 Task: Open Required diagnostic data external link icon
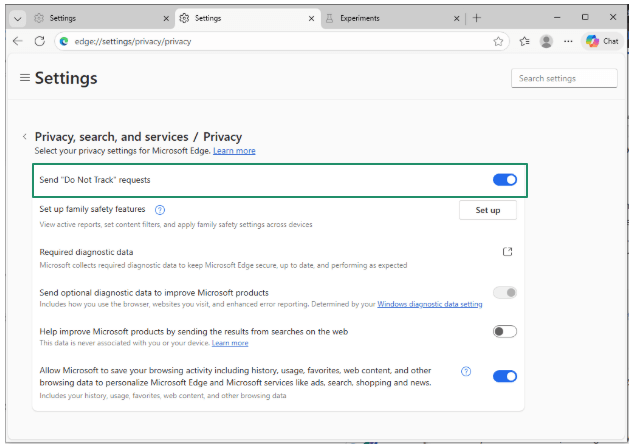point(507,252)
